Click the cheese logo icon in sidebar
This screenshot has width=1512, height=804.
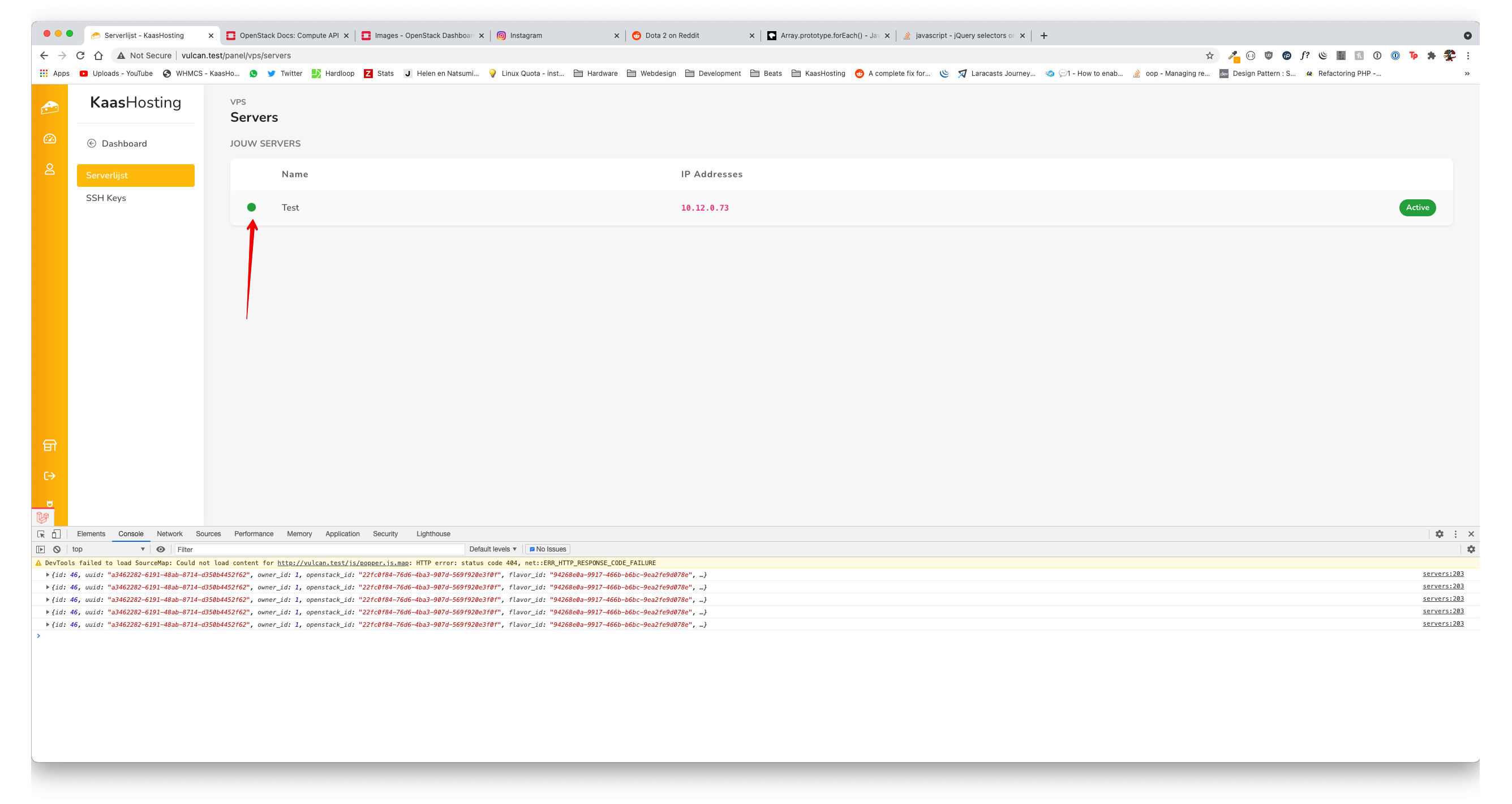[49, 108]
